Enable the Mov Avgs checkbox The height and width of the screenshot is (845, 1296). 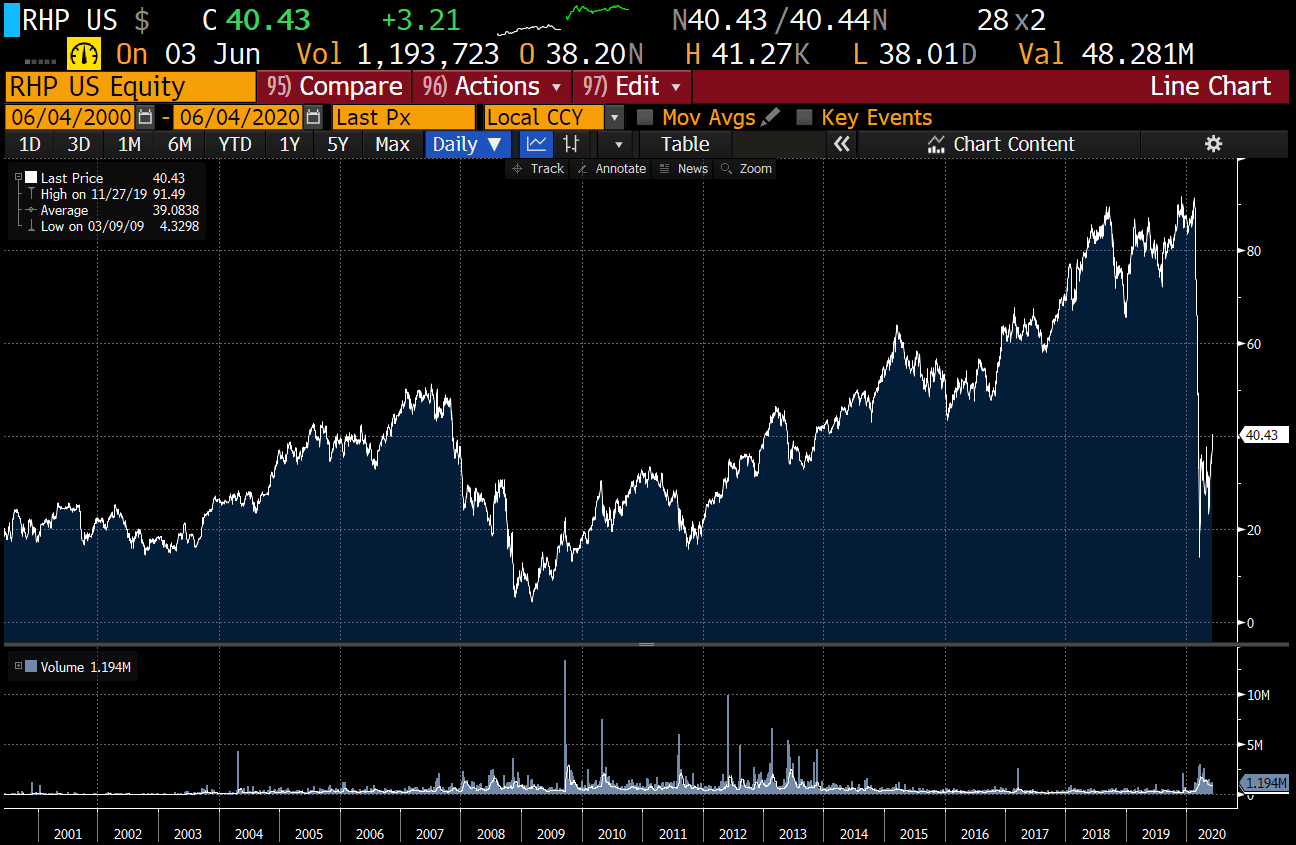645,117
